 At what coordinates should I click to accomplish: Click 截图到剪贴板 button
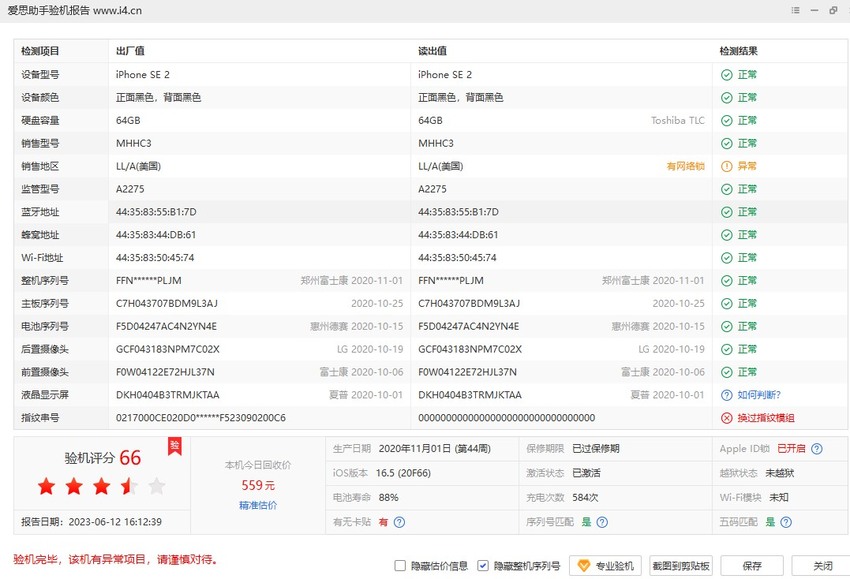[681, 565]
